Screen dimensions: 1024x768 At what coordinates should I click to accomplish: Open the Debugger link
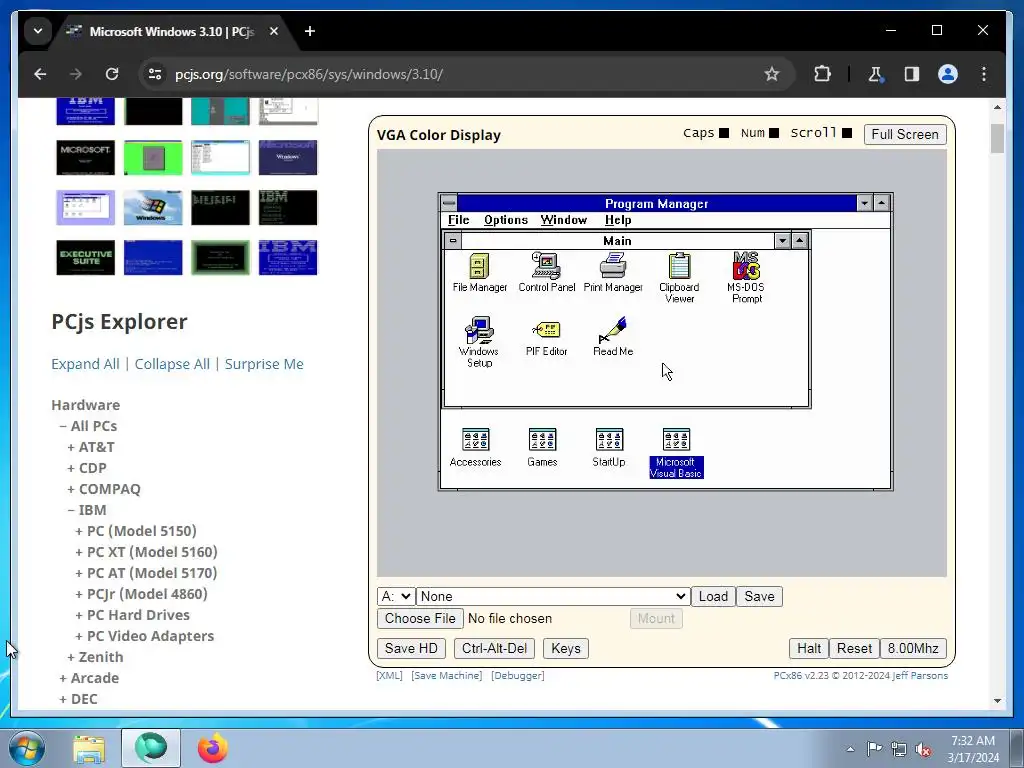[x=517, y=675]
